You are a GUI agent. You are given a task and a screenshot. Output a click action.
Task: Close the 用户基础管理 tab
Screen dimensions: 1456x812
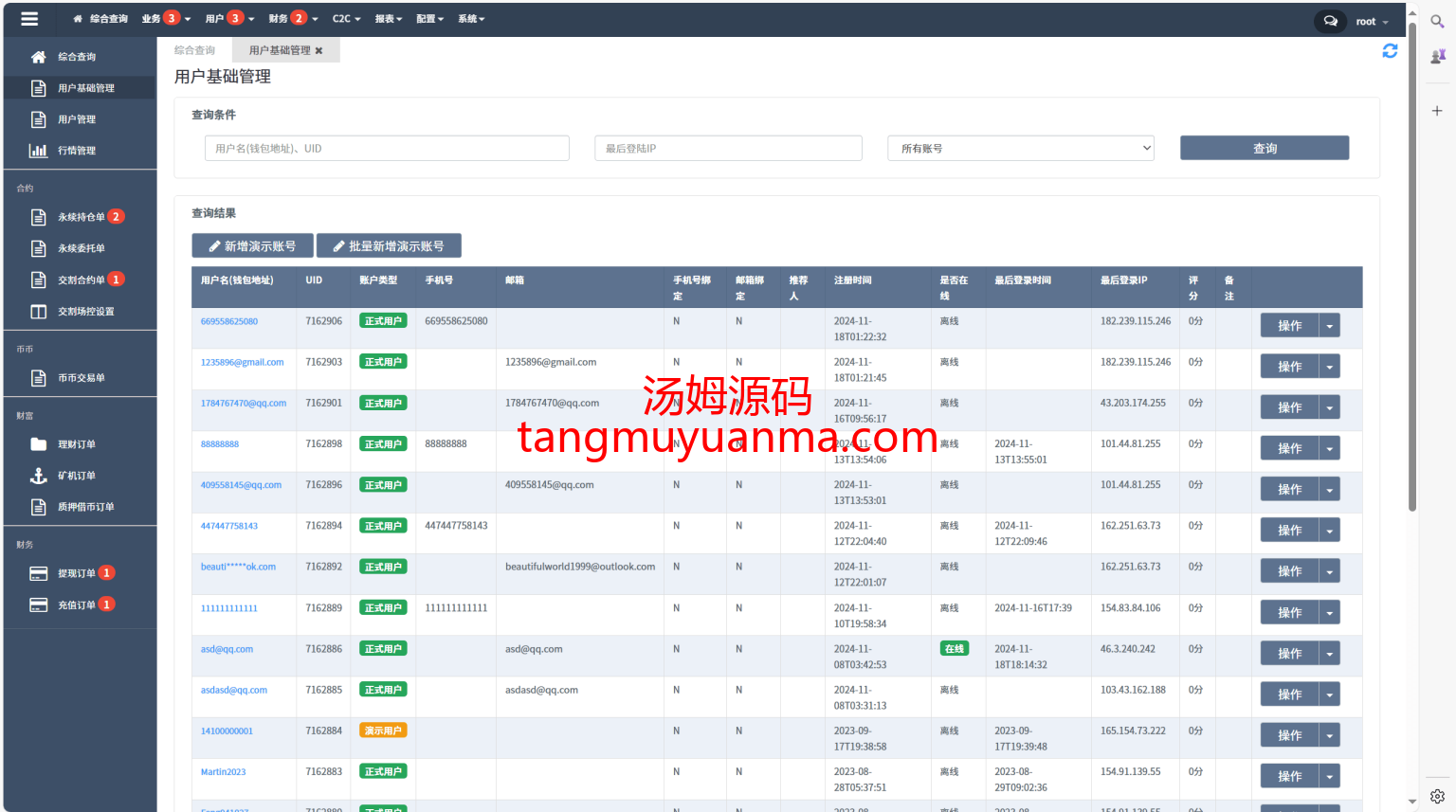point(319,51)
